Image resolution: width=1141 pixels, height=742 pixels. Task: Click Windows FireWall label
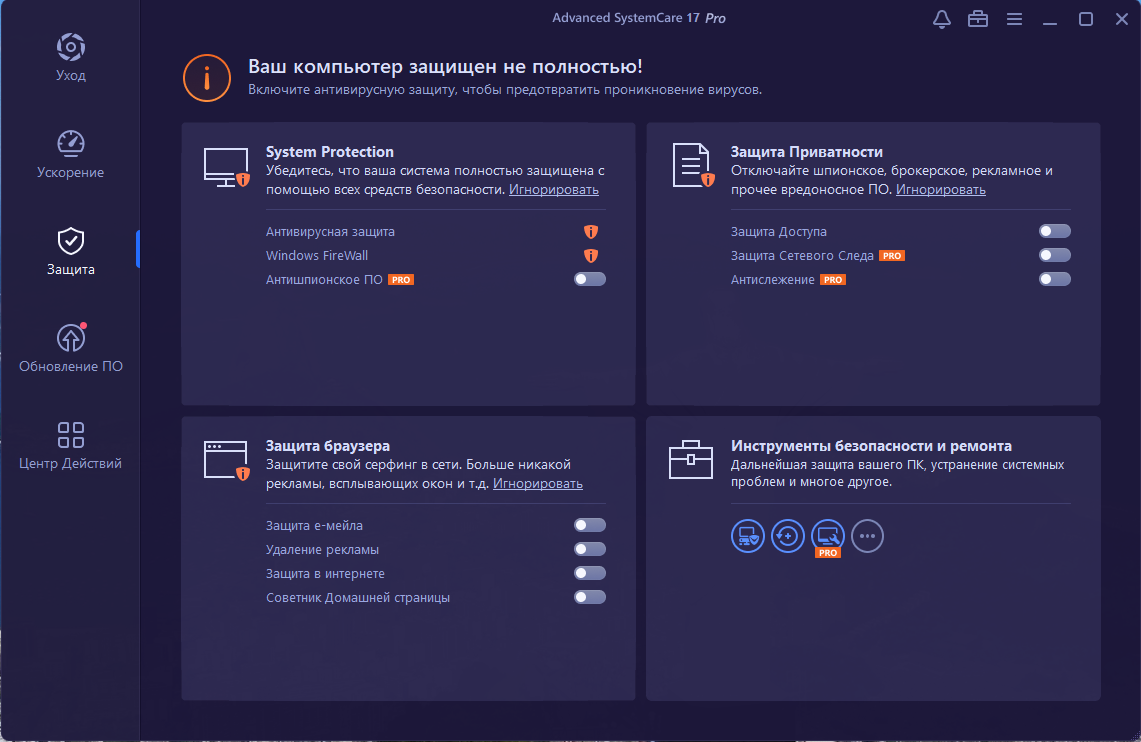click(x=317, y=255)
